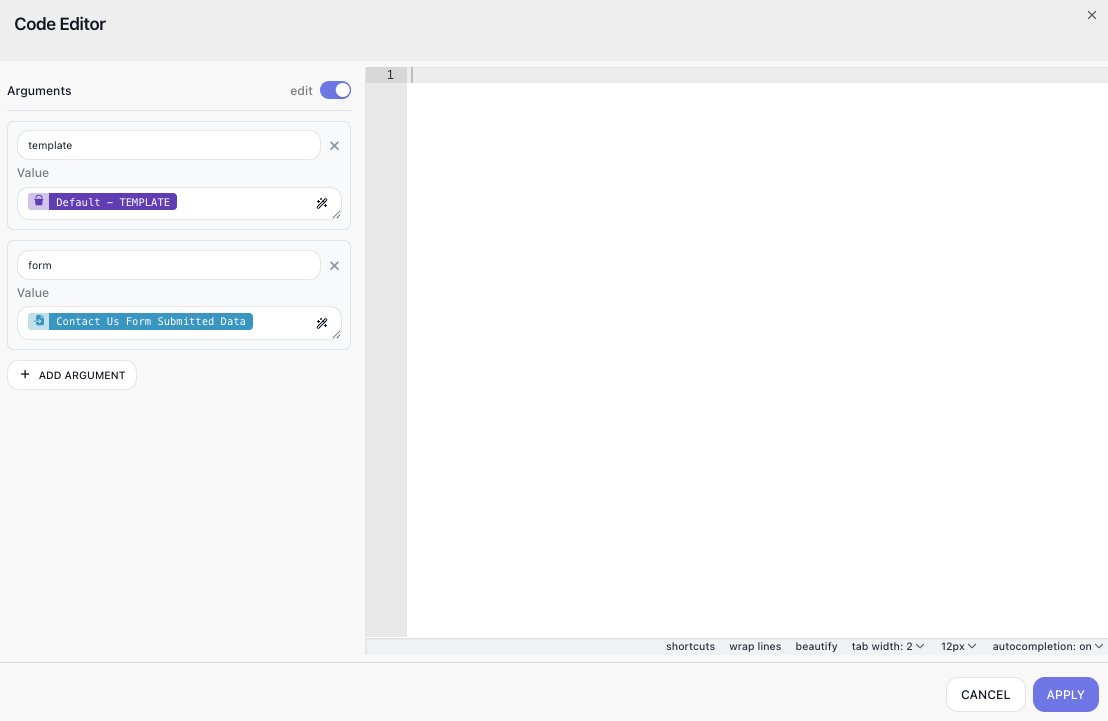Edit the form argument name field
Image resolution: width=1108 pixels, height=721 pixels.
169,265
